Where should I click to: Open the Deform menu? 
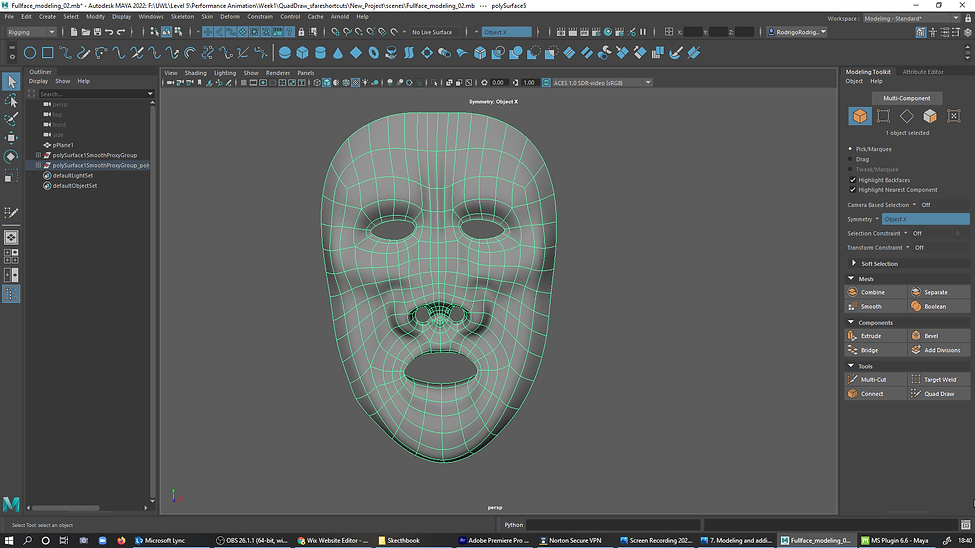pos(230,17)
